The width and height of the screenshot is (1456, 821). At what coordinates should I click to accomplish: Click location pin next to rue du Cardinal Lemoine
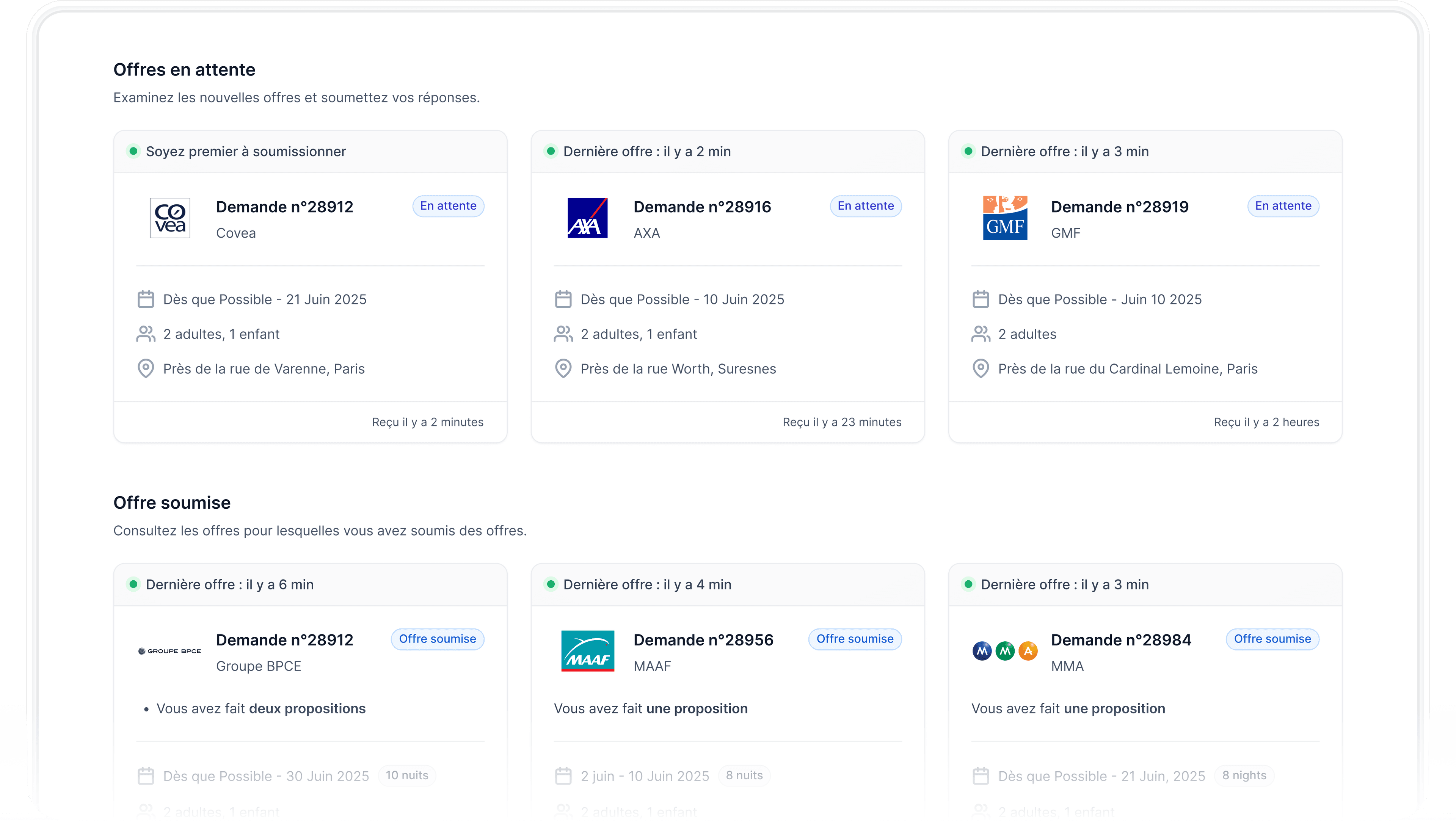click(x=981, y=368)
